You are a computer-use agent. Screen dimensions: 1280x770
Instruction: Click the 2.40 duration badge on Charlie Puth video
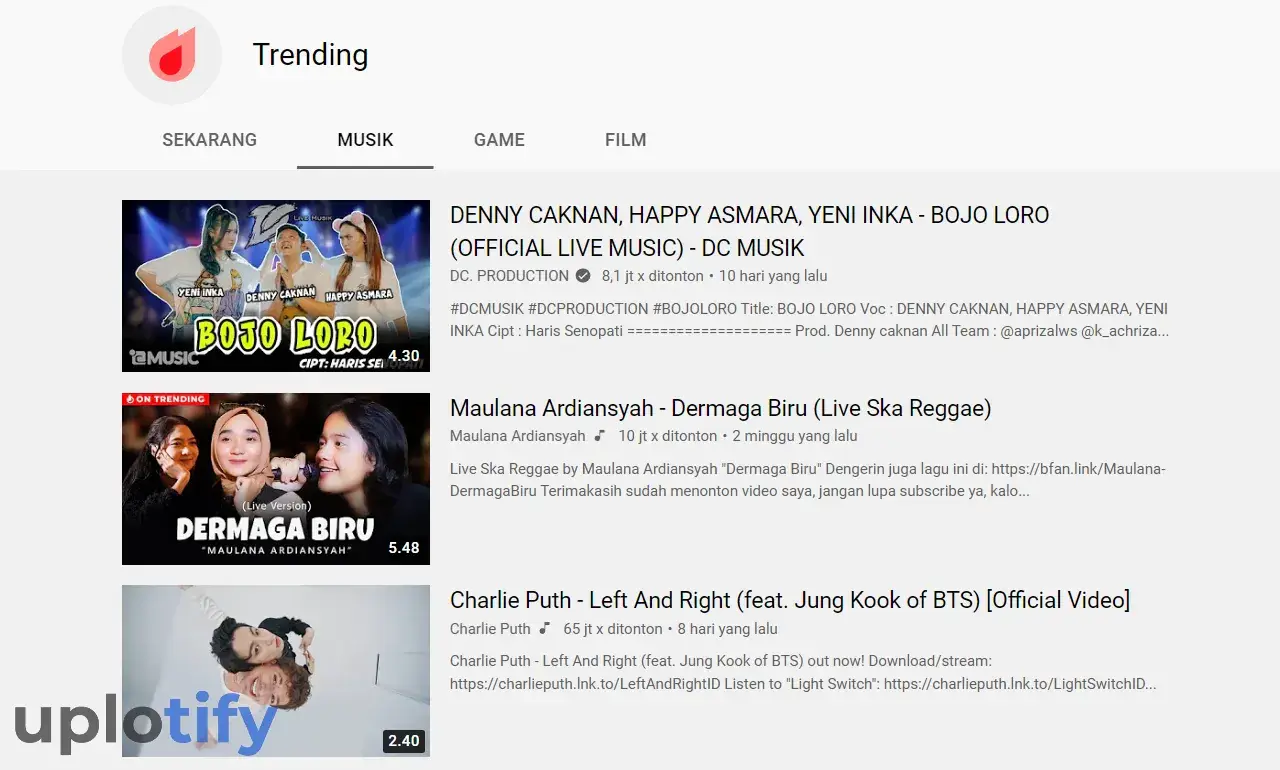(x=404, y=741)
